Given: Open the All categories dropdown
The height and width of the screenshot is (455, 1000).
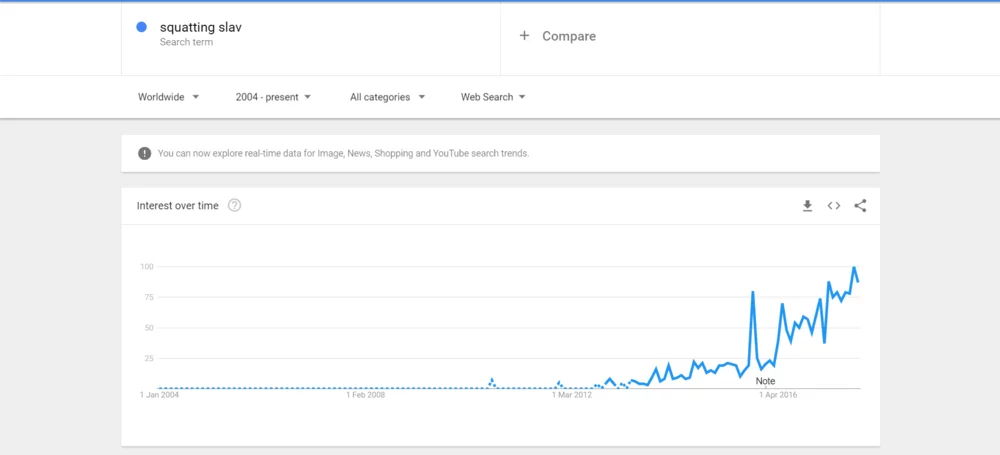Looking at the screenshot, I should pyautogui.click(x=387, y=97).
